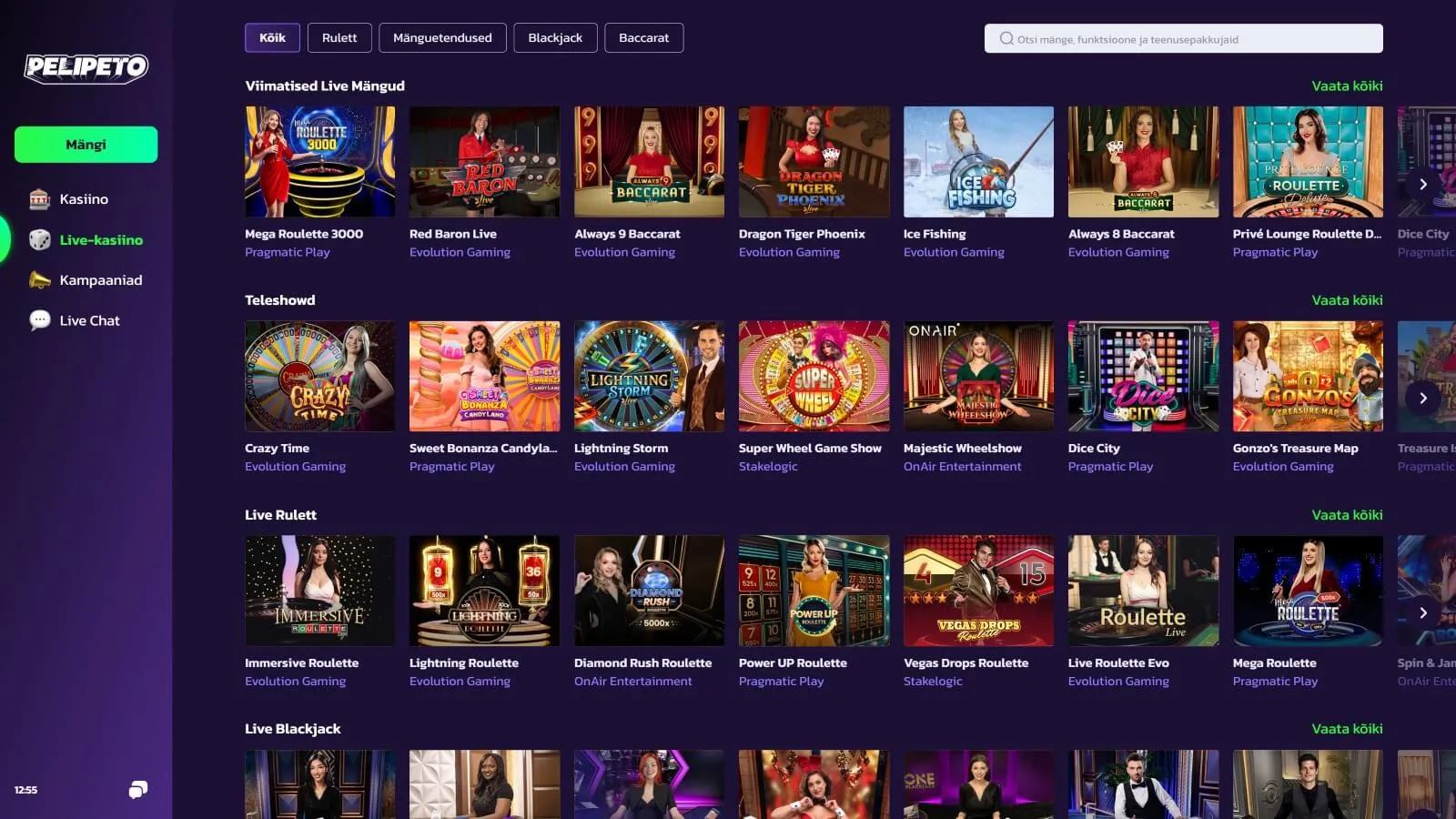Expand Teleshowd row with right arrow
1456x819 pixels.
pos(1423,399)
